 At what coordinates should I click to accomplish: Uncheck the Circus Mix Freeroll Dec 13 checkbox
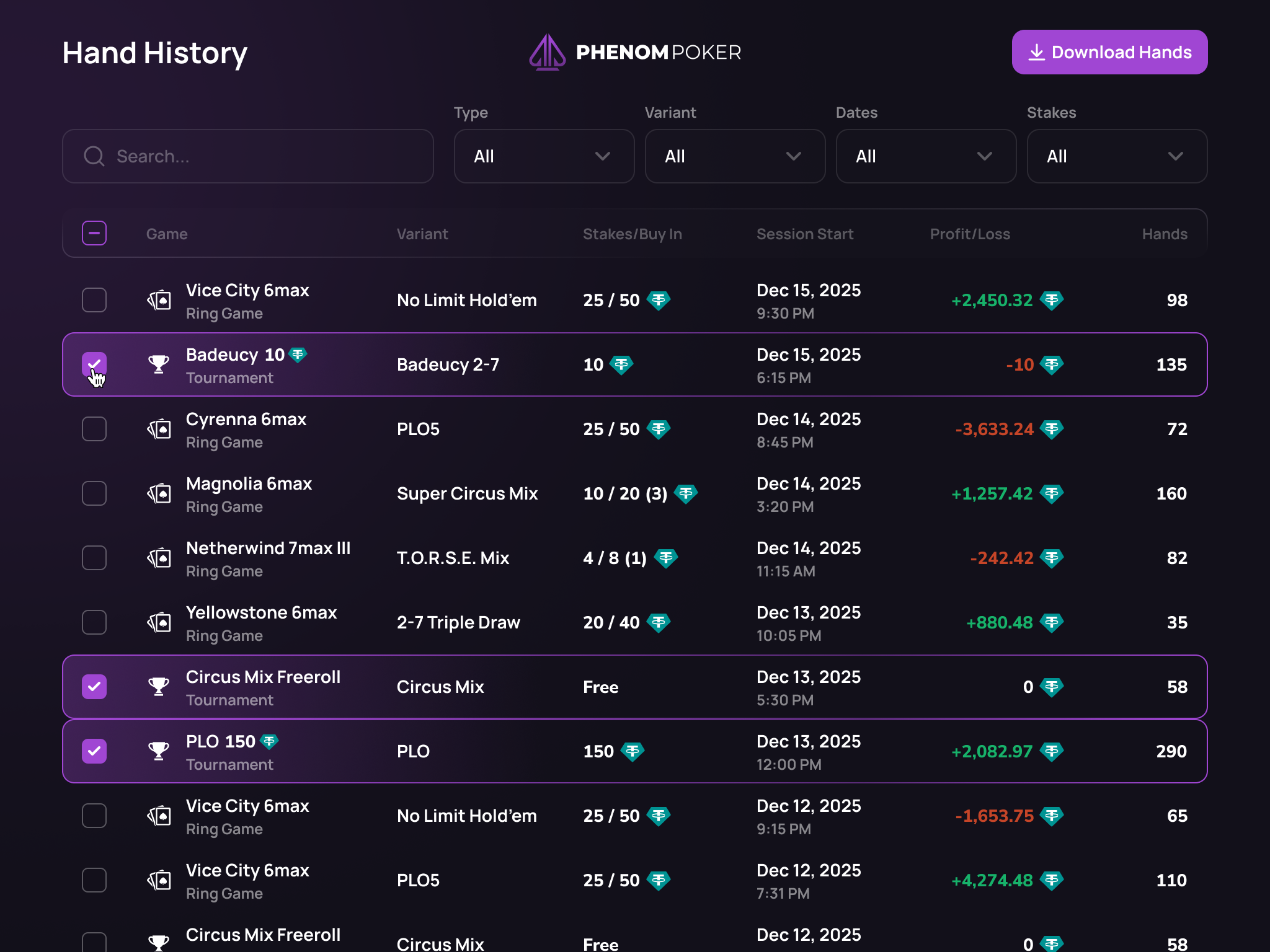pos(94,687)
